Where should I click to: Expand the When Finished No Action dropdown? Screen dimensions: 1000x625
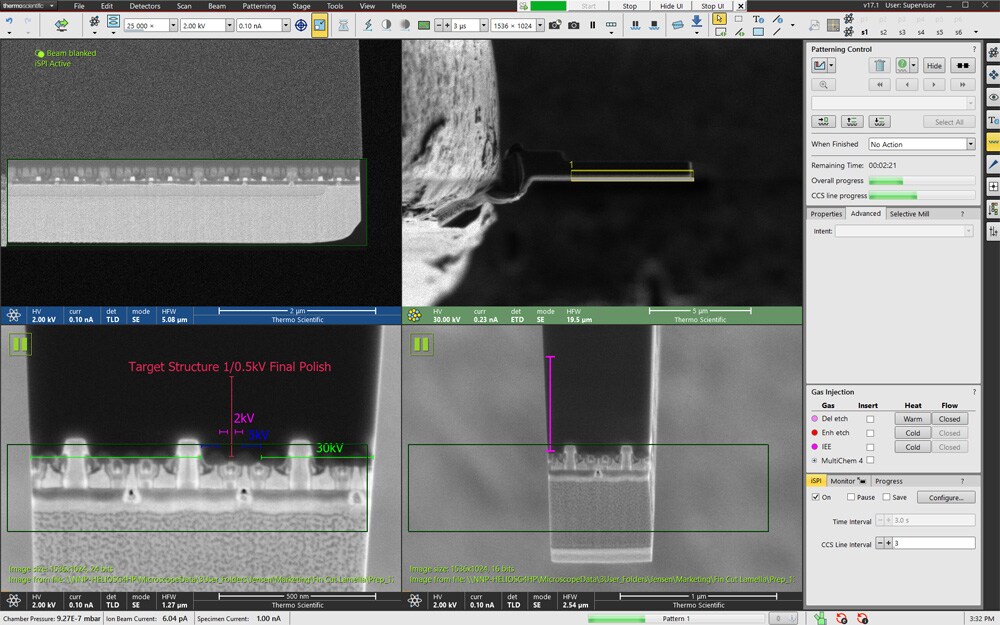[970, 144]
